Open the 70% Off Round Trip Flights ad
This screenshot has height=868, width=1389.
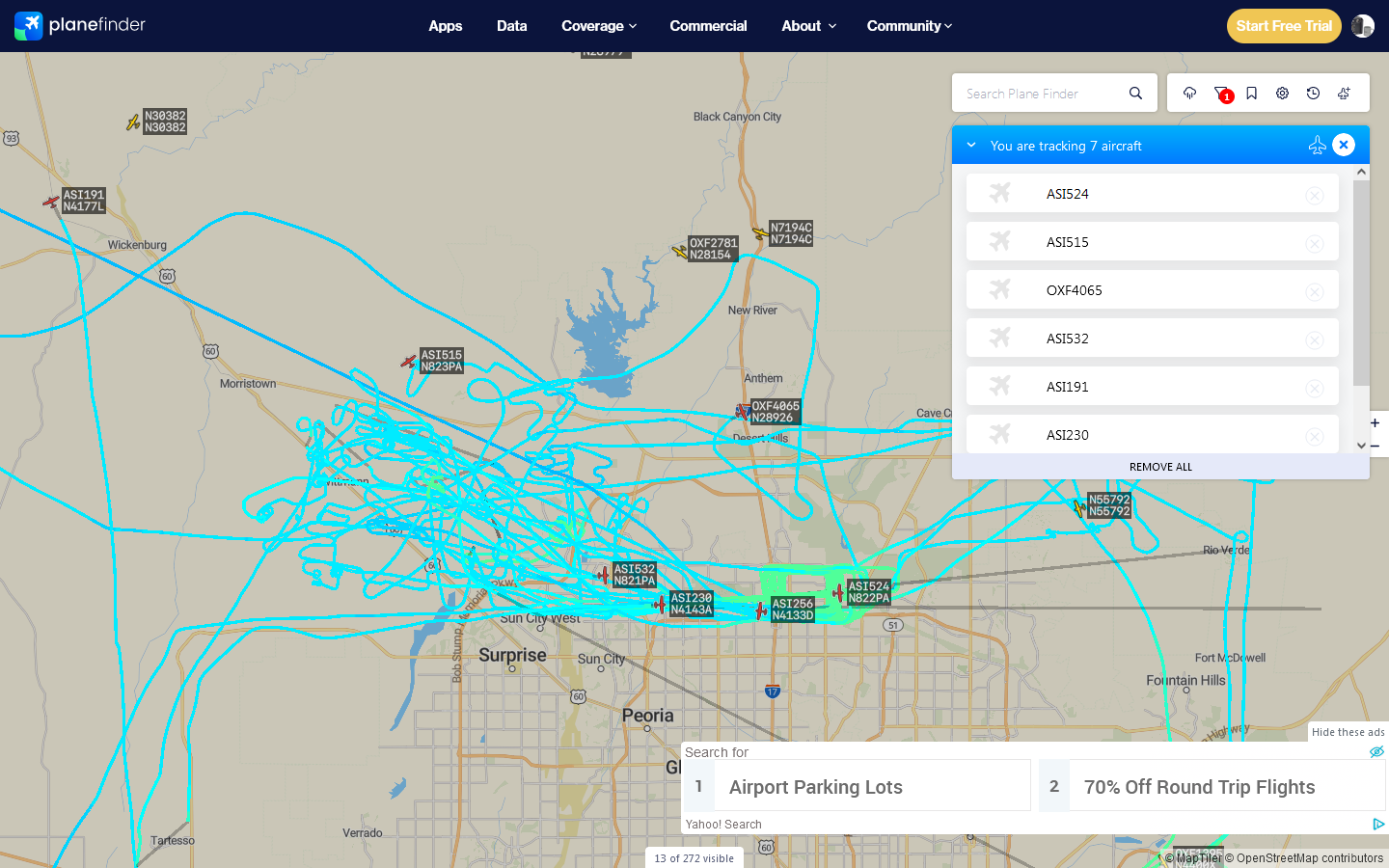coord(1212,786)
